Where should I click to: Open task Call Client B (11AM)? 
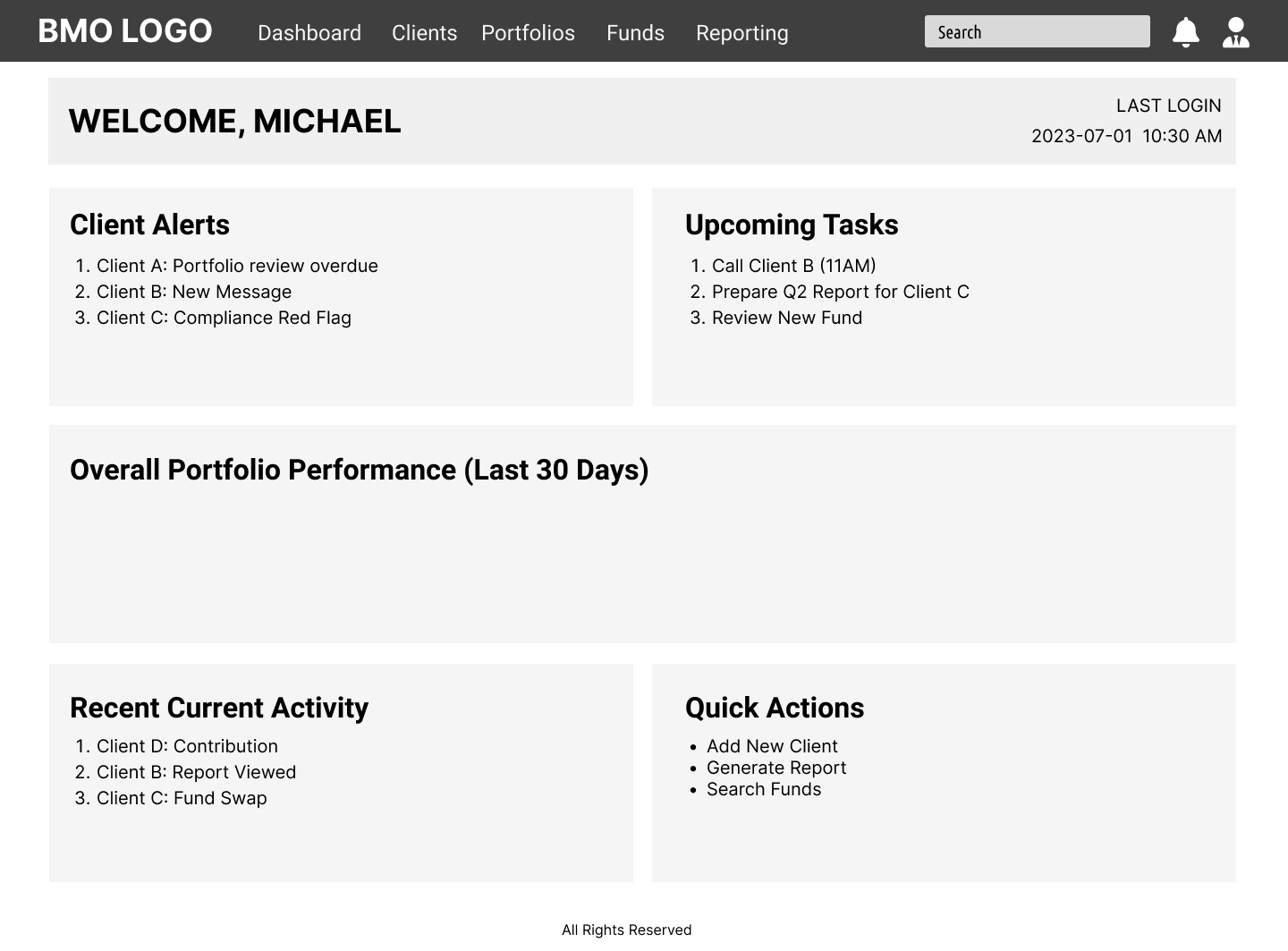794,266
